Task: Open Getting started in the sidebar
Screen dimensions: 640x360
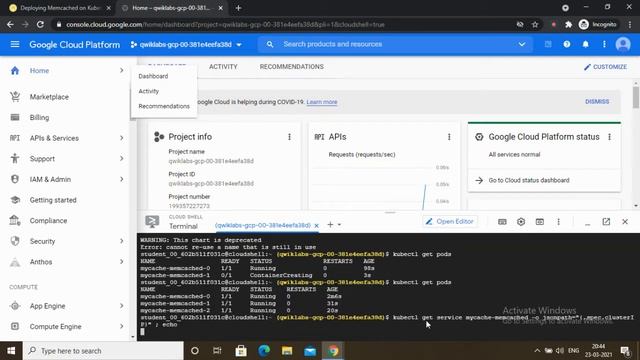Action: pos(53,200)
